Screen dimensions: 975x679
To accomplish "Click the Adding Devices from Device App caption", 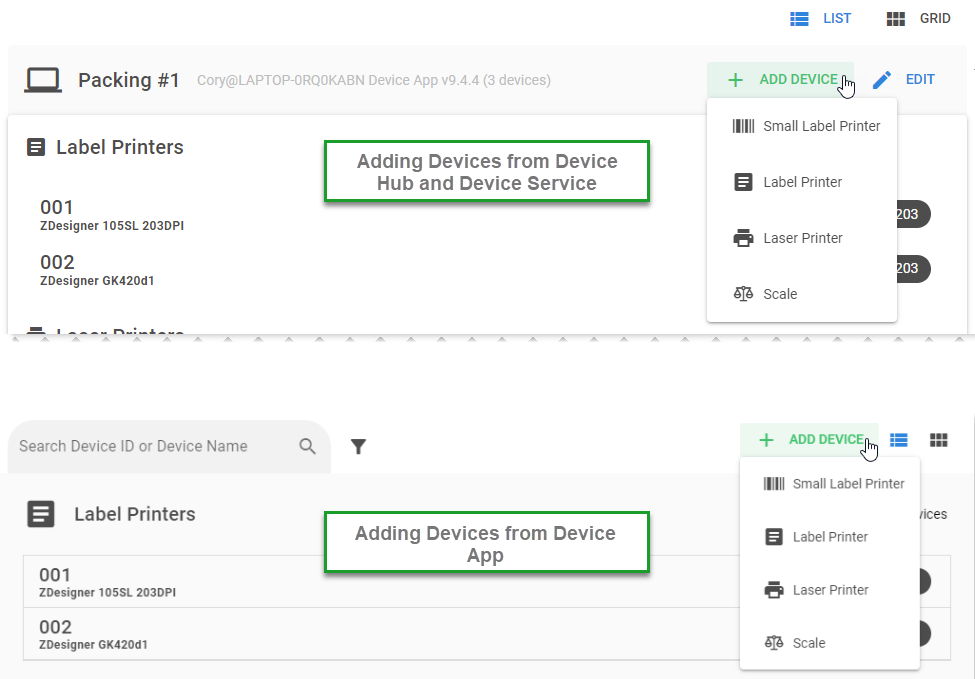I will tap(486, 543).
